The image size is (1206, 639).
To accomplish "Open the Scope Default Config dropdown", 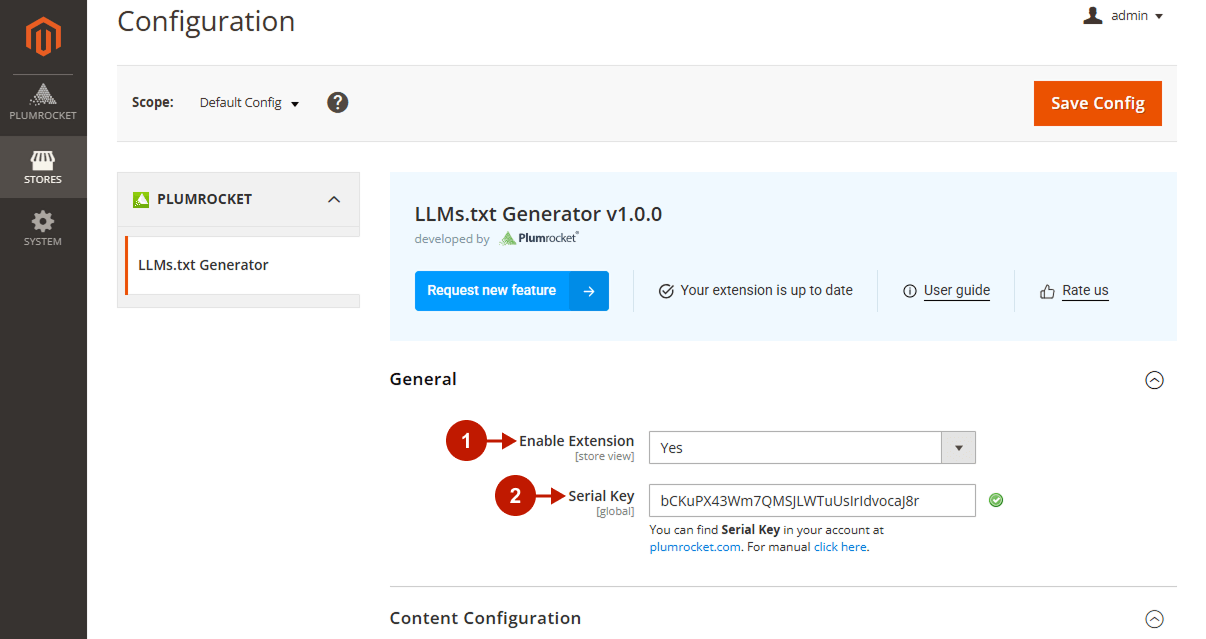I will click(x=248, y=102).
